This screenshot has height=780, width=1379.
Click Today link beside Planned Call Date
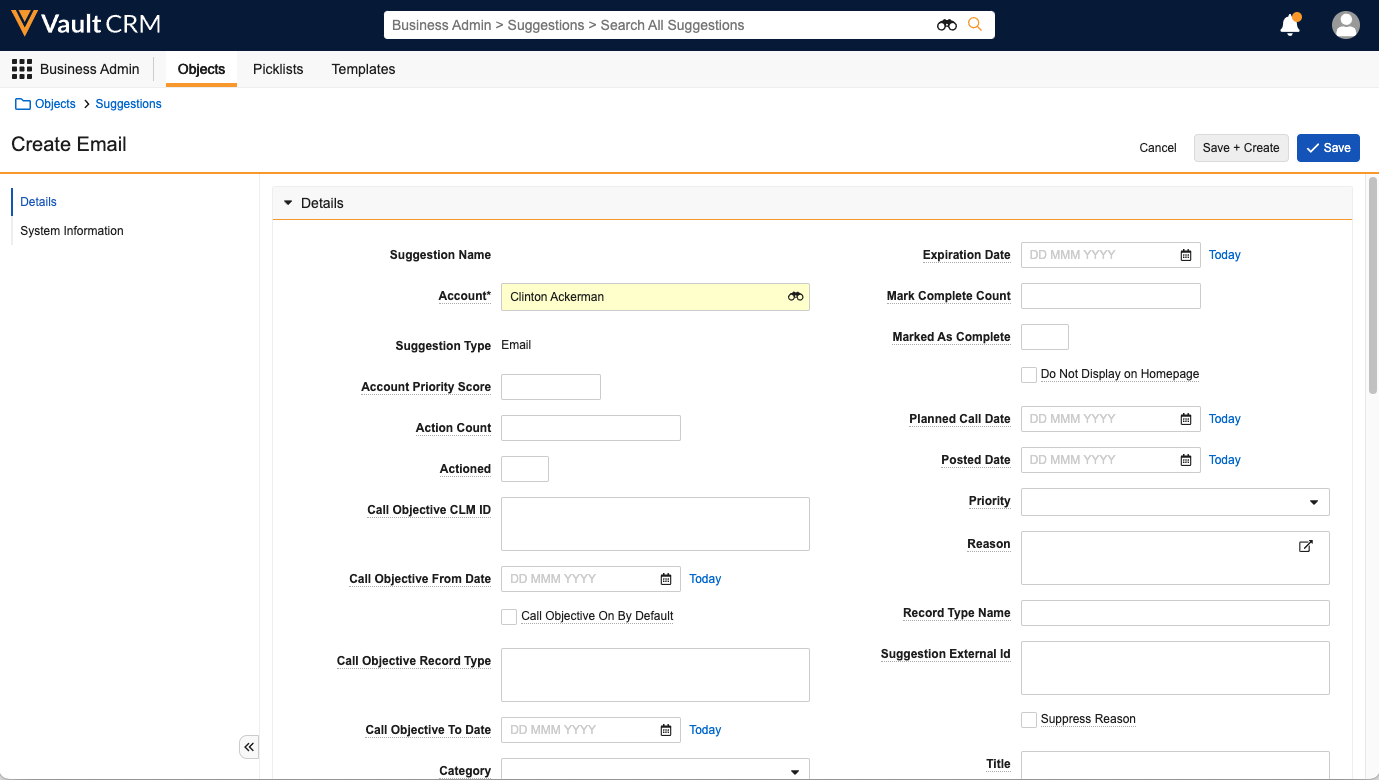(x=1224, y=419)
